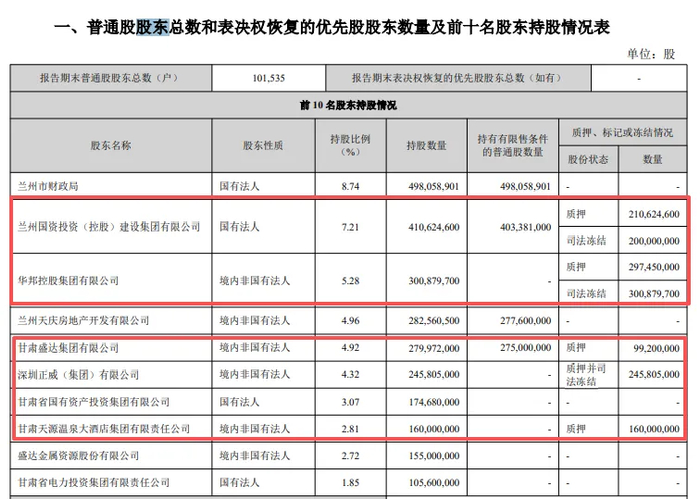Select 甘肃省电力投资集团有限责任公司

(94, 482)
